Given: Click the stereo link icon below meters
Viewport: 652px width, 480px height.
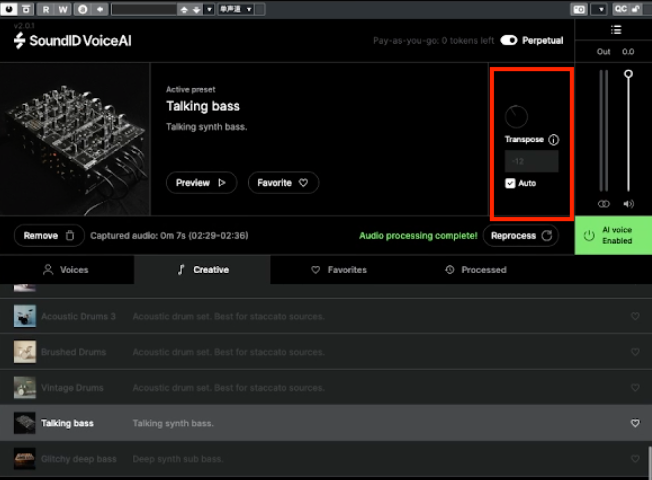Looking at the screenshot, I should [602, 204].
